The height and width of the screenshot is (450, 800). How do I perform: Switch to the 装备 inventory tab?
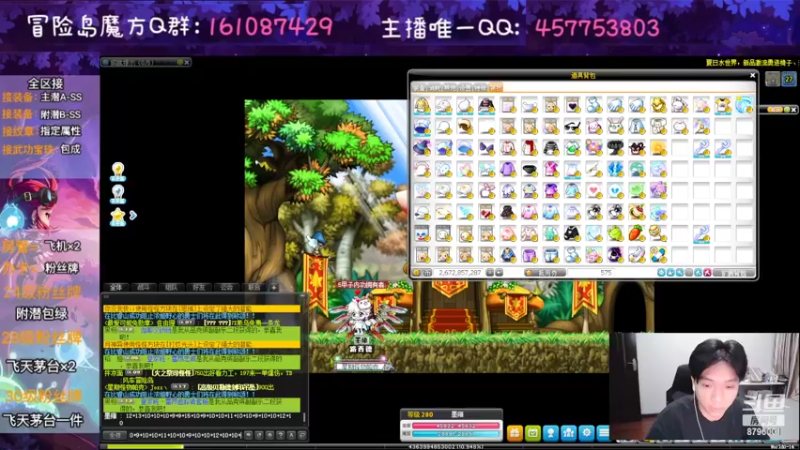pyautogui.click(x=419, y=88)
